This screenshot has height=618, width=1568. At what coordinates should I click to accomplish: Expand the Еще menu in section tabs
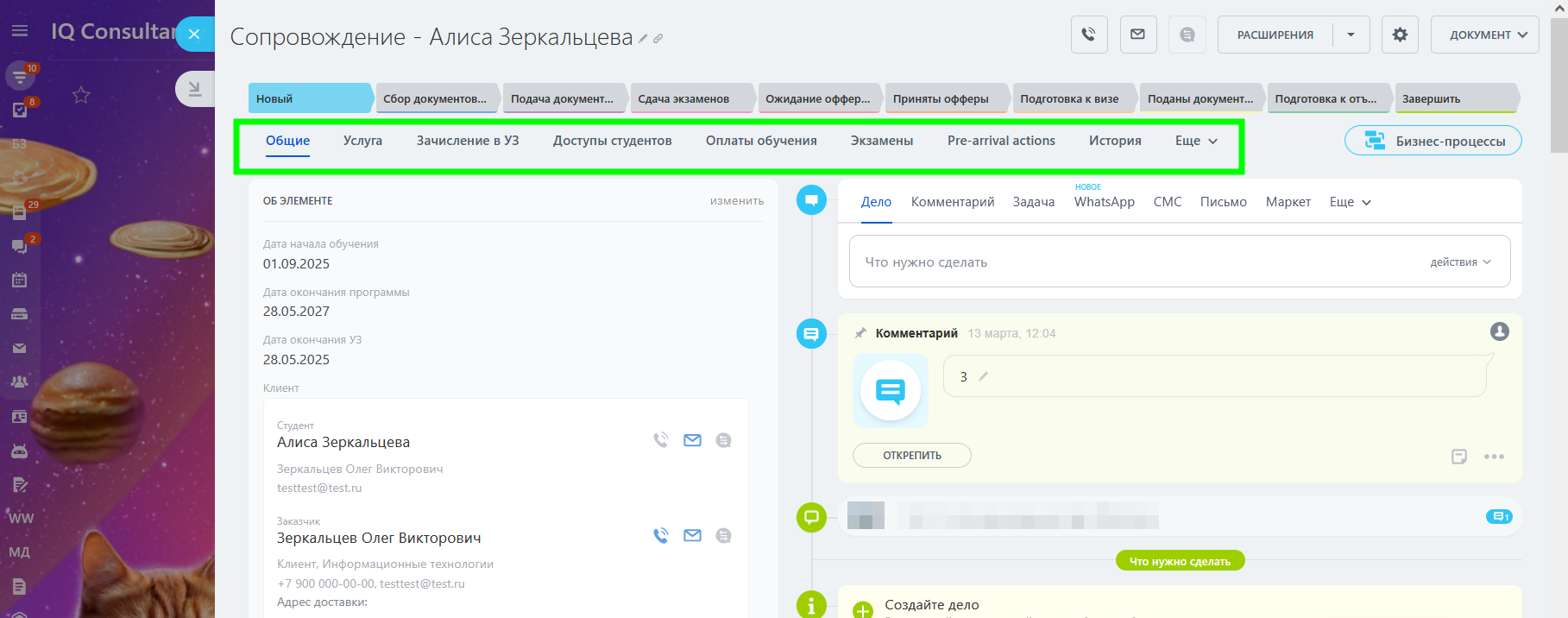(x=1195, y=141)
